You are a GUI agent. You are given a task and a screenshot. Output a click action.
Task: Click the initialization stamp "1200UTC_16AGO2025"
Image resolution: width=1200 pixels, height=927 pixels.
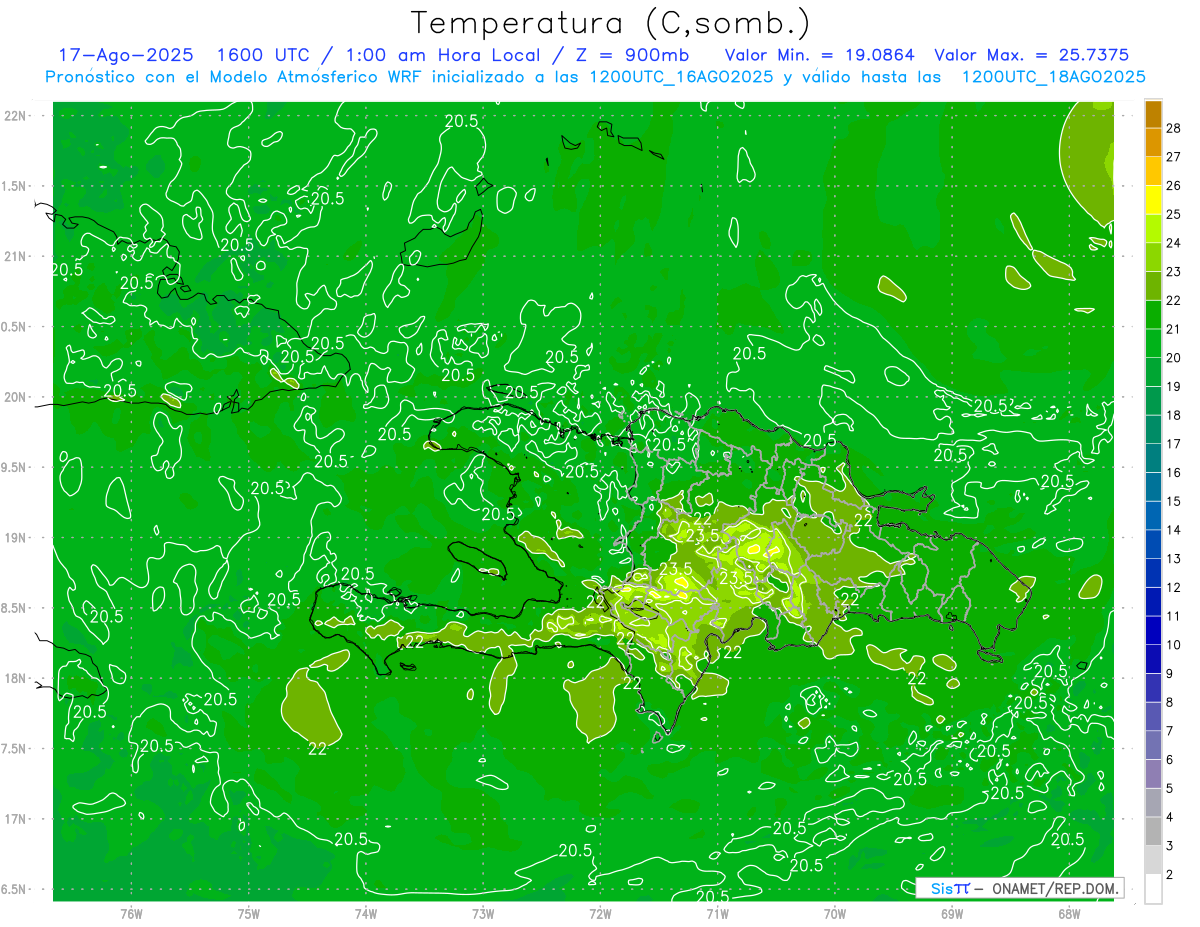(x=680, y=77)
